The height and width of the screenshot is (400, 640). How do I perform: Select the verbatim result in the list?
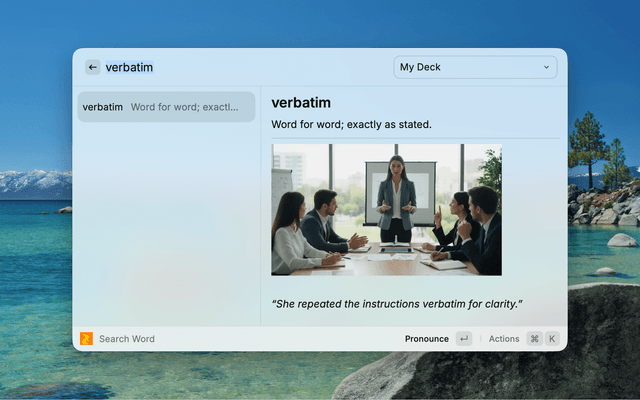pyautogui.click(x=166, y=107)
